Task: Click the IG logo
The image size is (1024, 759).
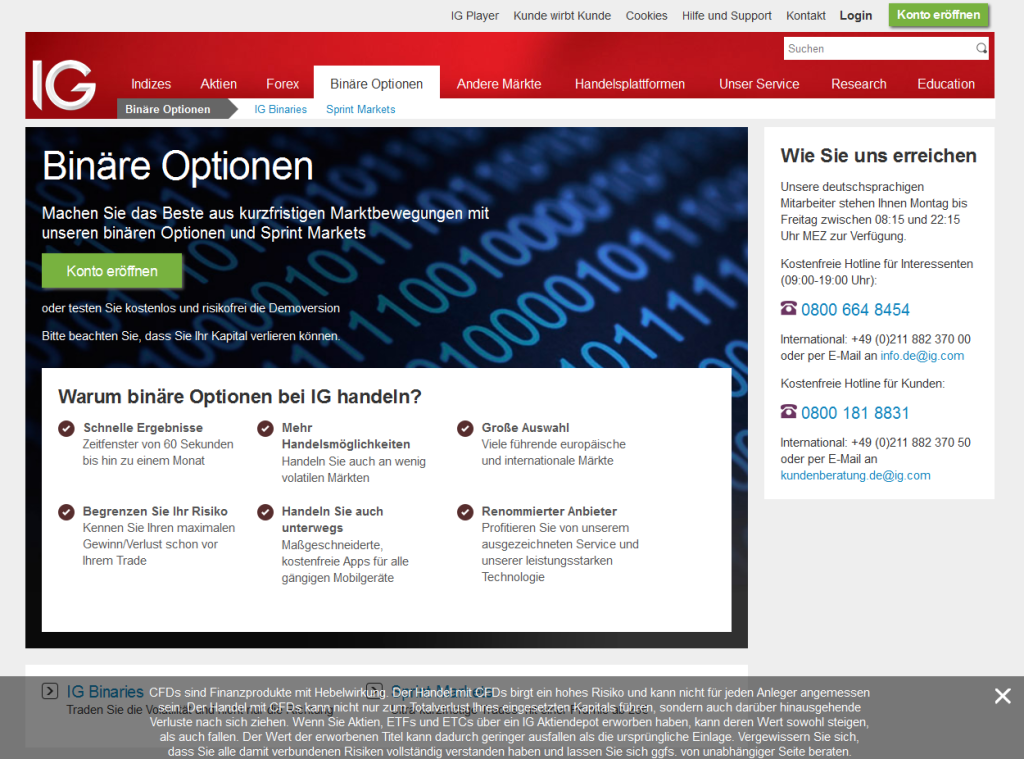Action: (x=64, y=85)
